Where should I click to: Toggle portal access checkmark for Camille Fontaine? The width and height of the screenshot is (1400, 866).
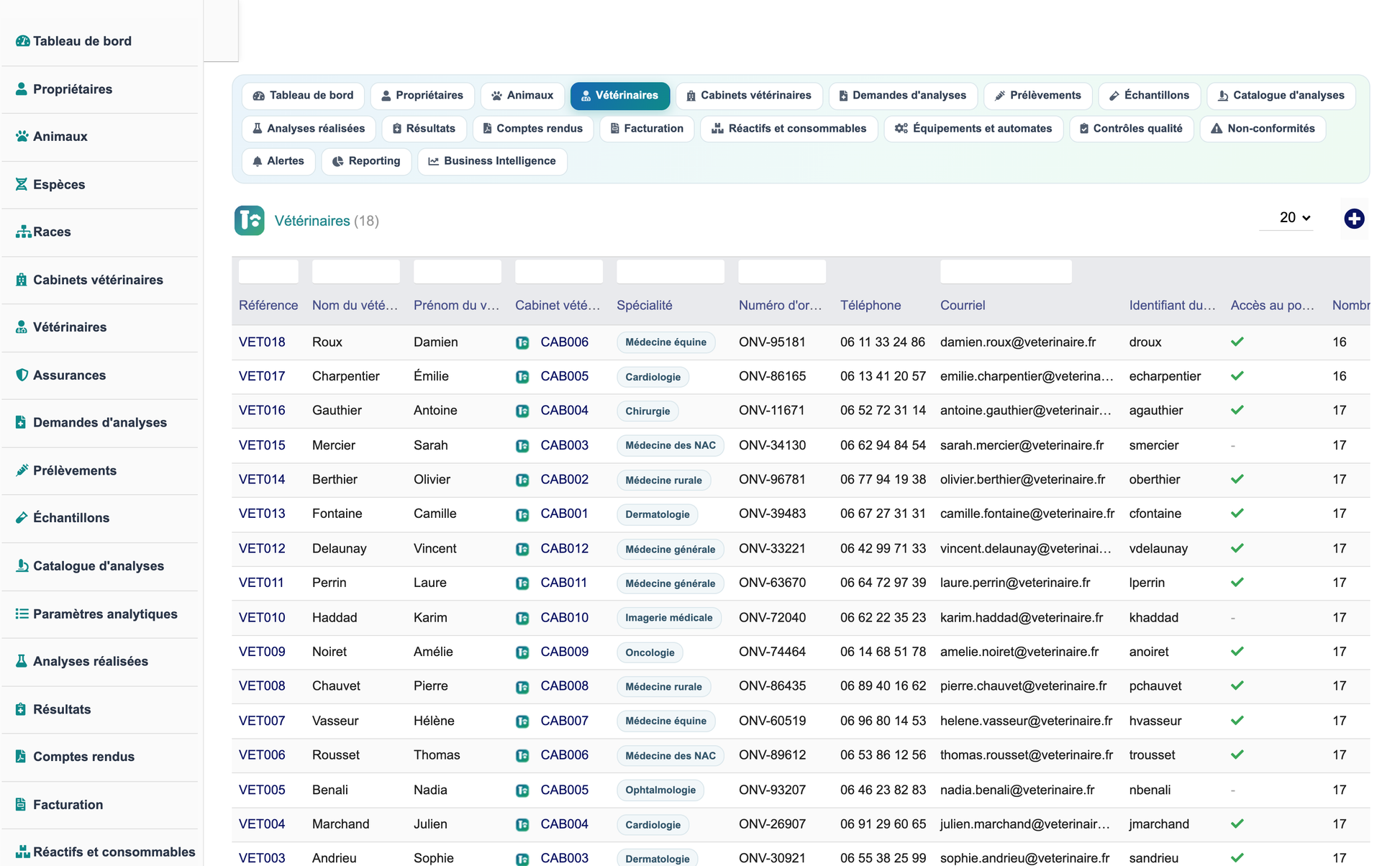tap(1237, 514)
